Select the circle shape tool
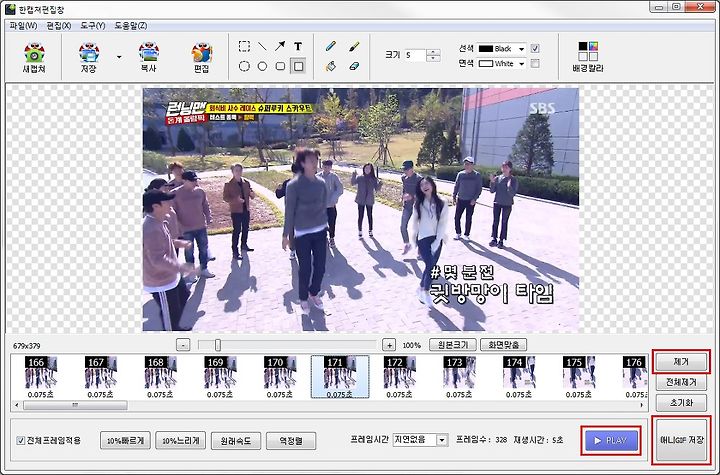This screenshot has width=720, height=475. click(262, 66)
